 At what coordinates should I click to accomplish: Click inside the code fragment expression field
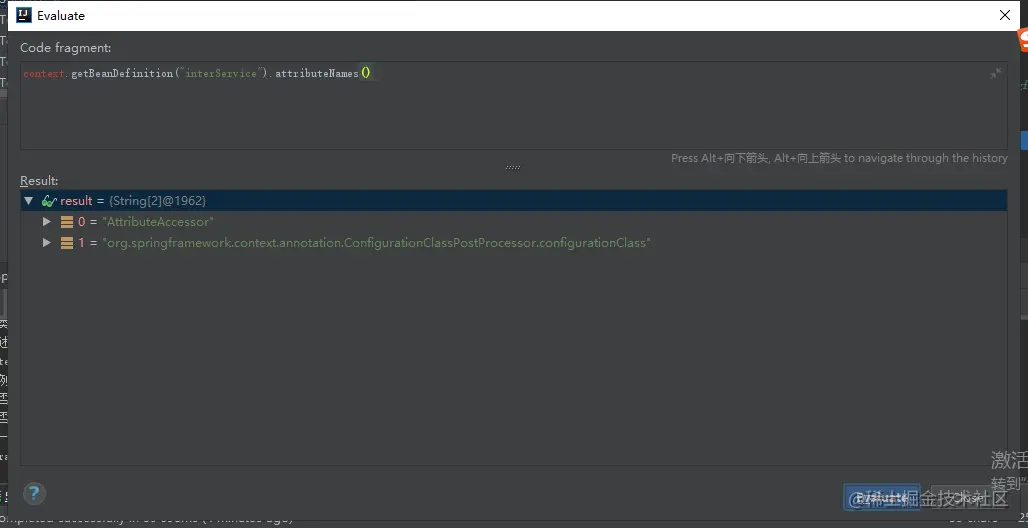tap(513, 106)
